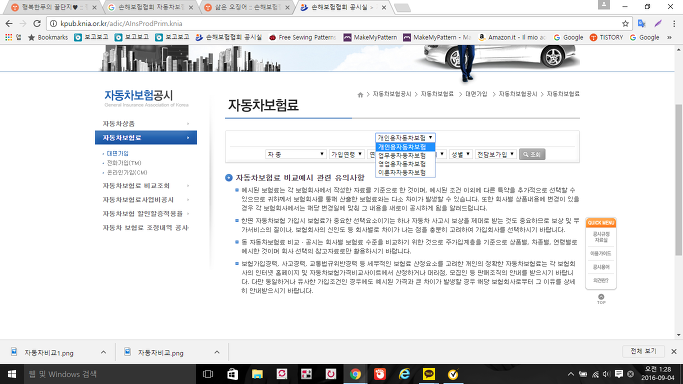The image size is (683, 384).
Task: Open 이용가이드 in Quick Menu
Action: click(x=601, y=253)
